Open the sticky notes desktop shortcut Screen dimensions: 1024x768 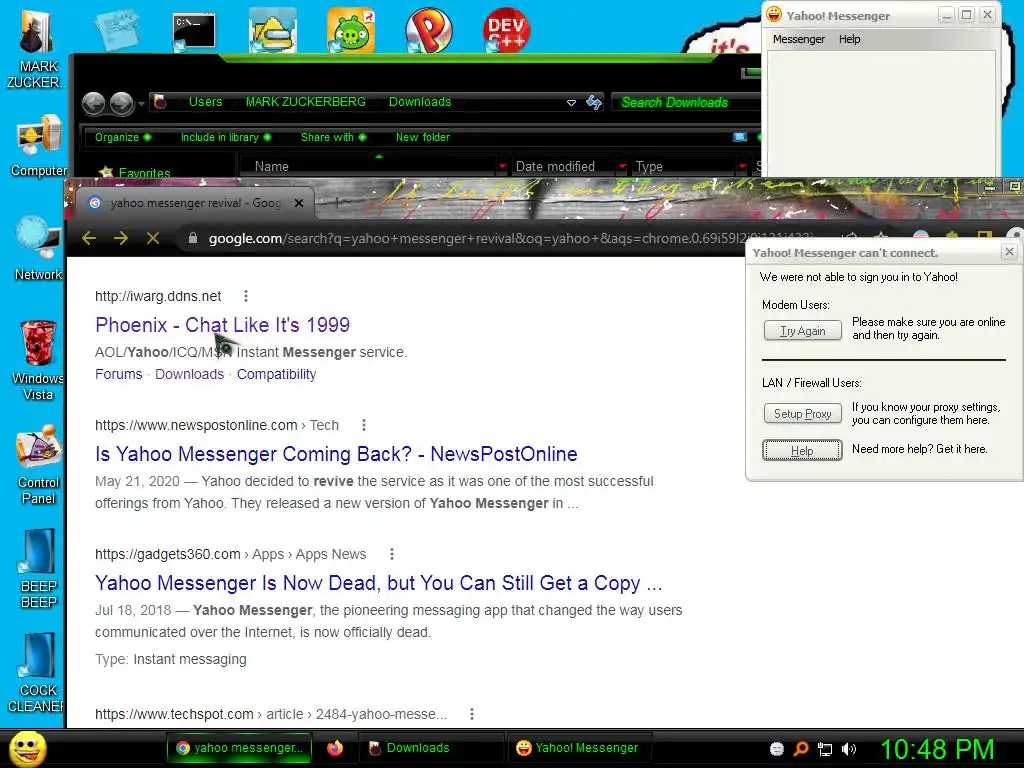pos(116,30)
